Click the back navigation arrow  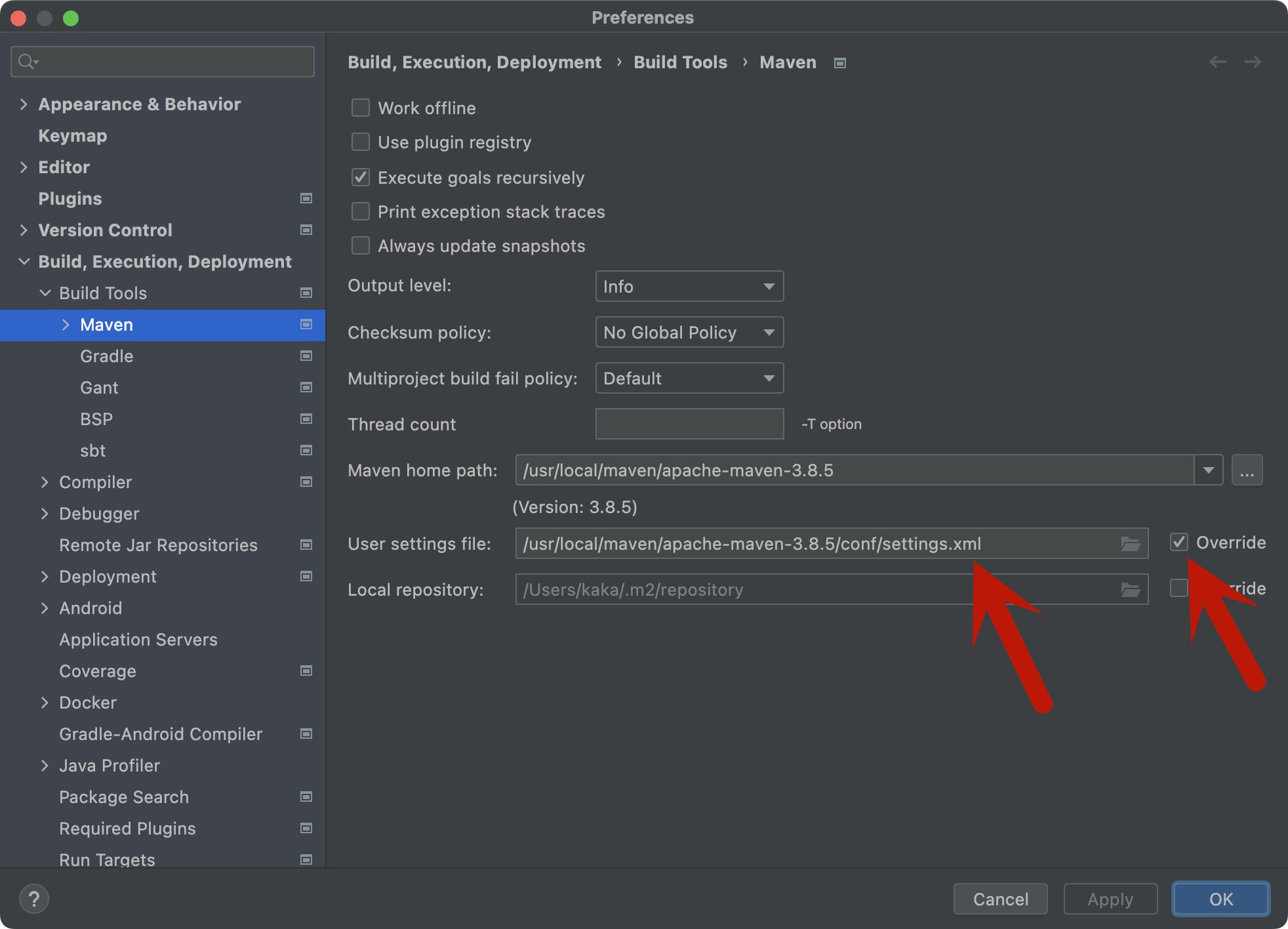pos(1218,62)
